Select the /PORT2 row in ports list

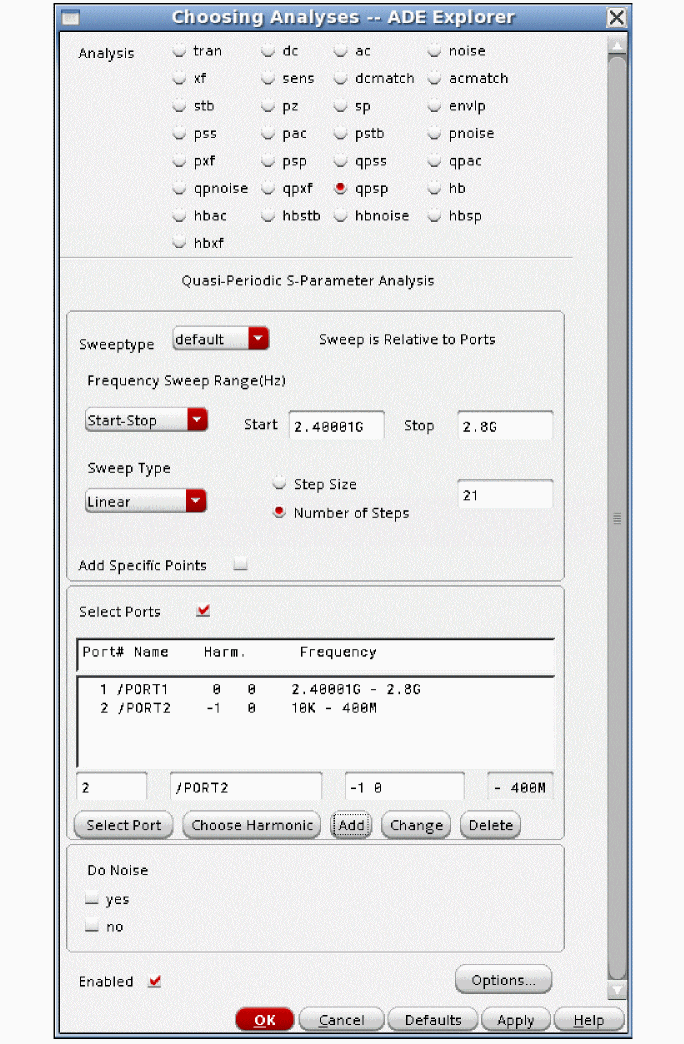click(x=316, y=708)
